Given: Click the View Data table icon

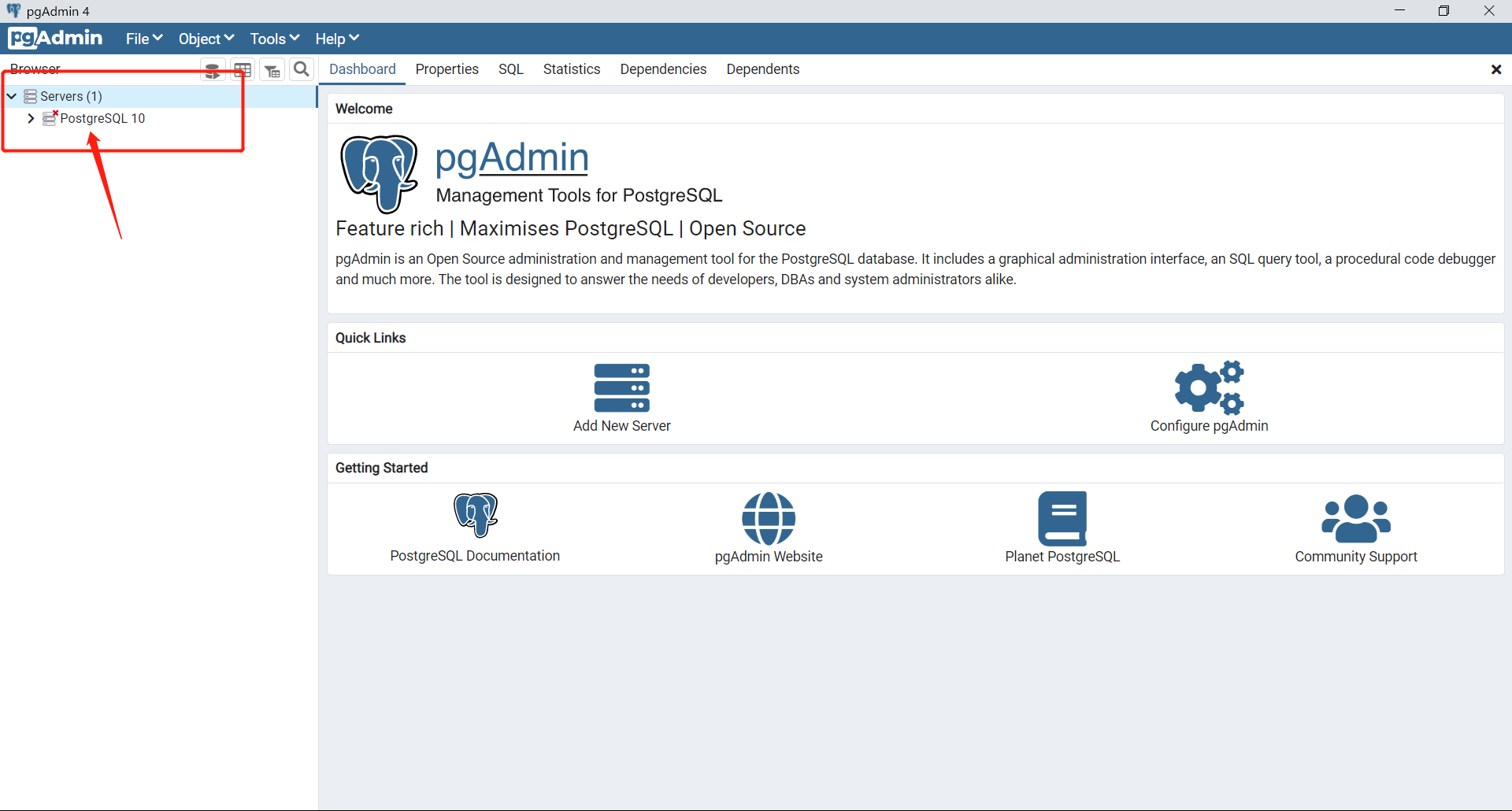Looking at the screenshot, I should point(243,70).
